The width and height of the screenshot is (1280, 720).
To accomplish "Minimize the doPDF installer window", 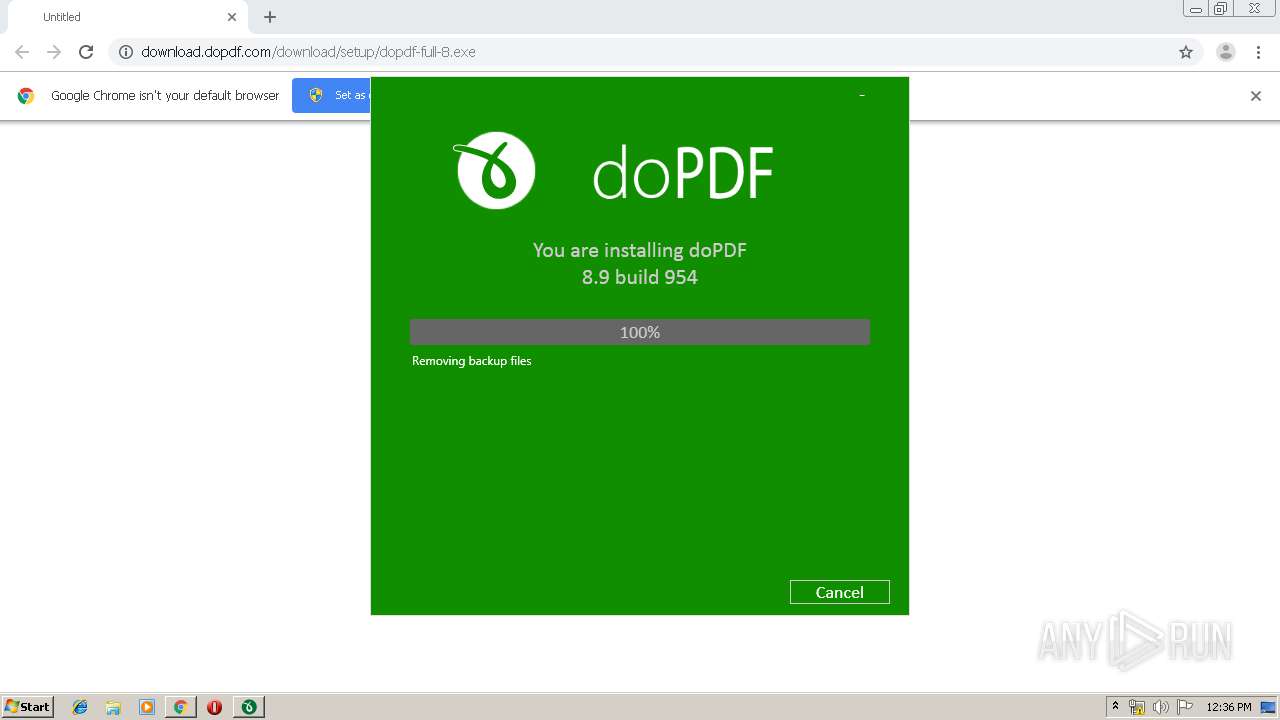I will [x=862, y=95].
